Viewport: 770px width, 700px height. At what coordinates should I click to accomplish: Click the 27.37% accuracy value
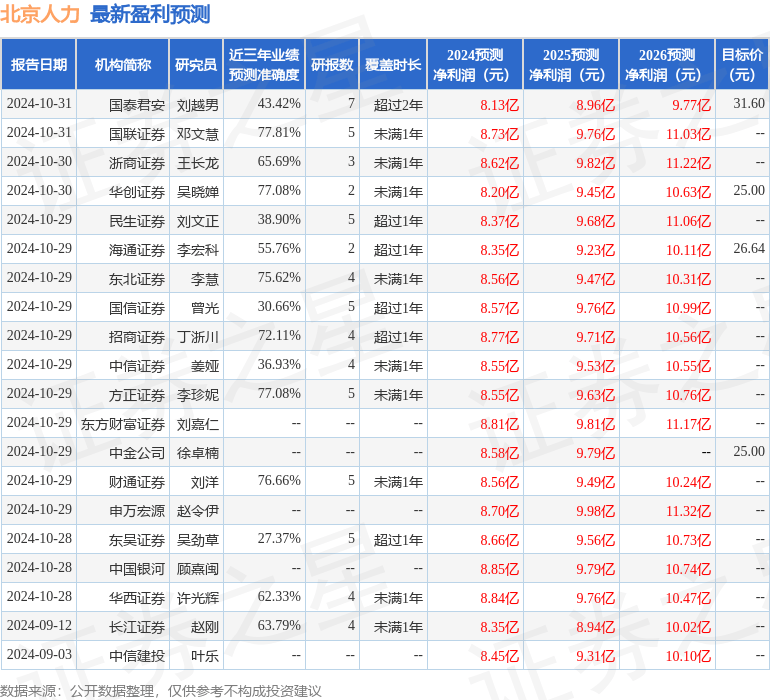tap(279, 538)
